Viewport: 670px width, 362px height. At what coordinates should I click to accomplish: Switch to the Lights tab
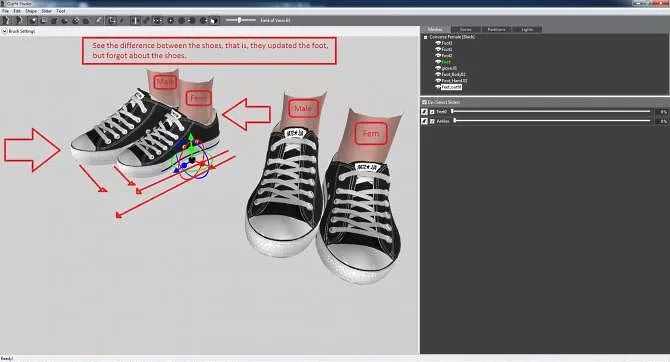tap(527, 29)
